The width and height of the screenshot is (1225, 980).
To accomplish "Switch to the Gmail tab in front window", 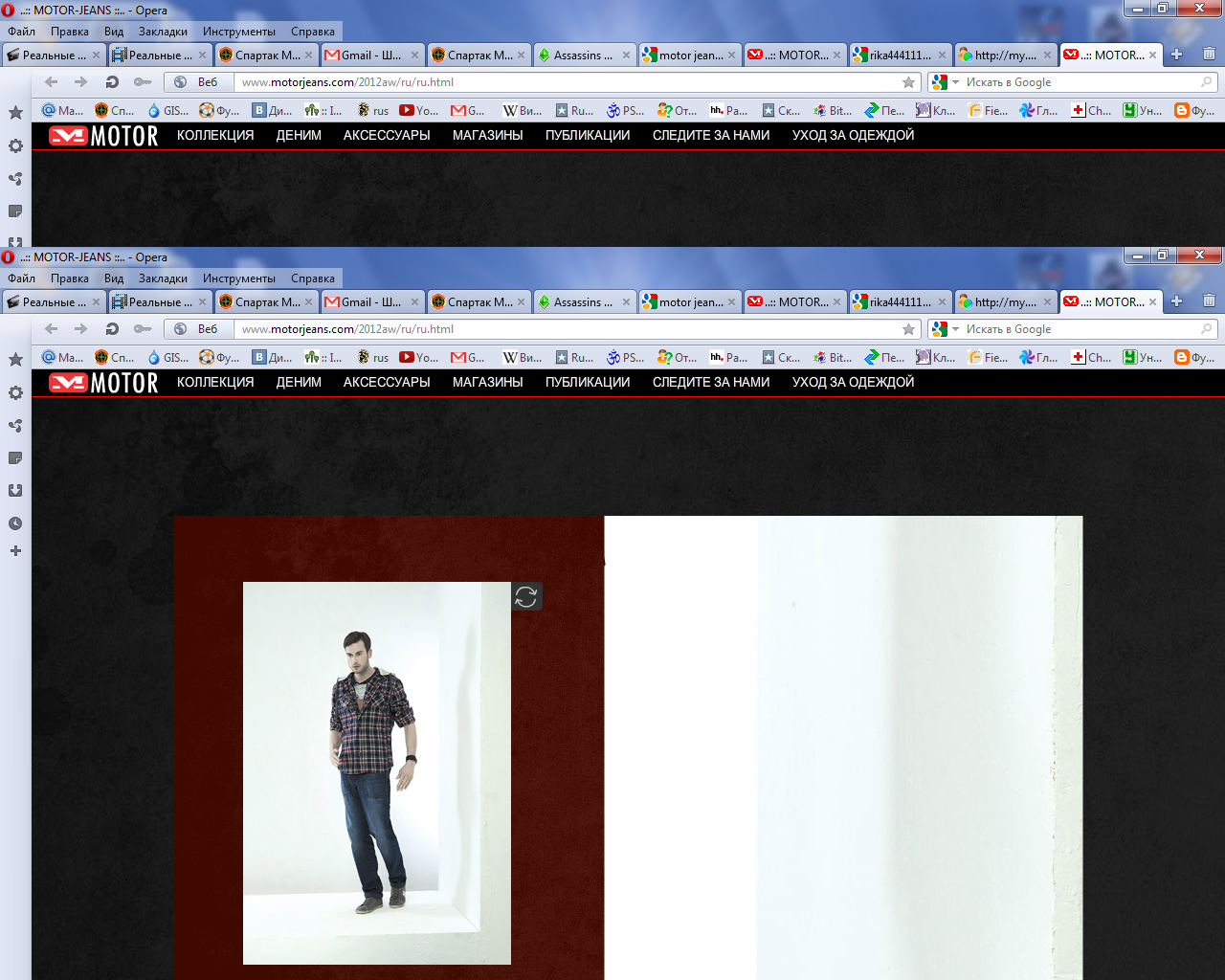I will click(x=372, y=301).
